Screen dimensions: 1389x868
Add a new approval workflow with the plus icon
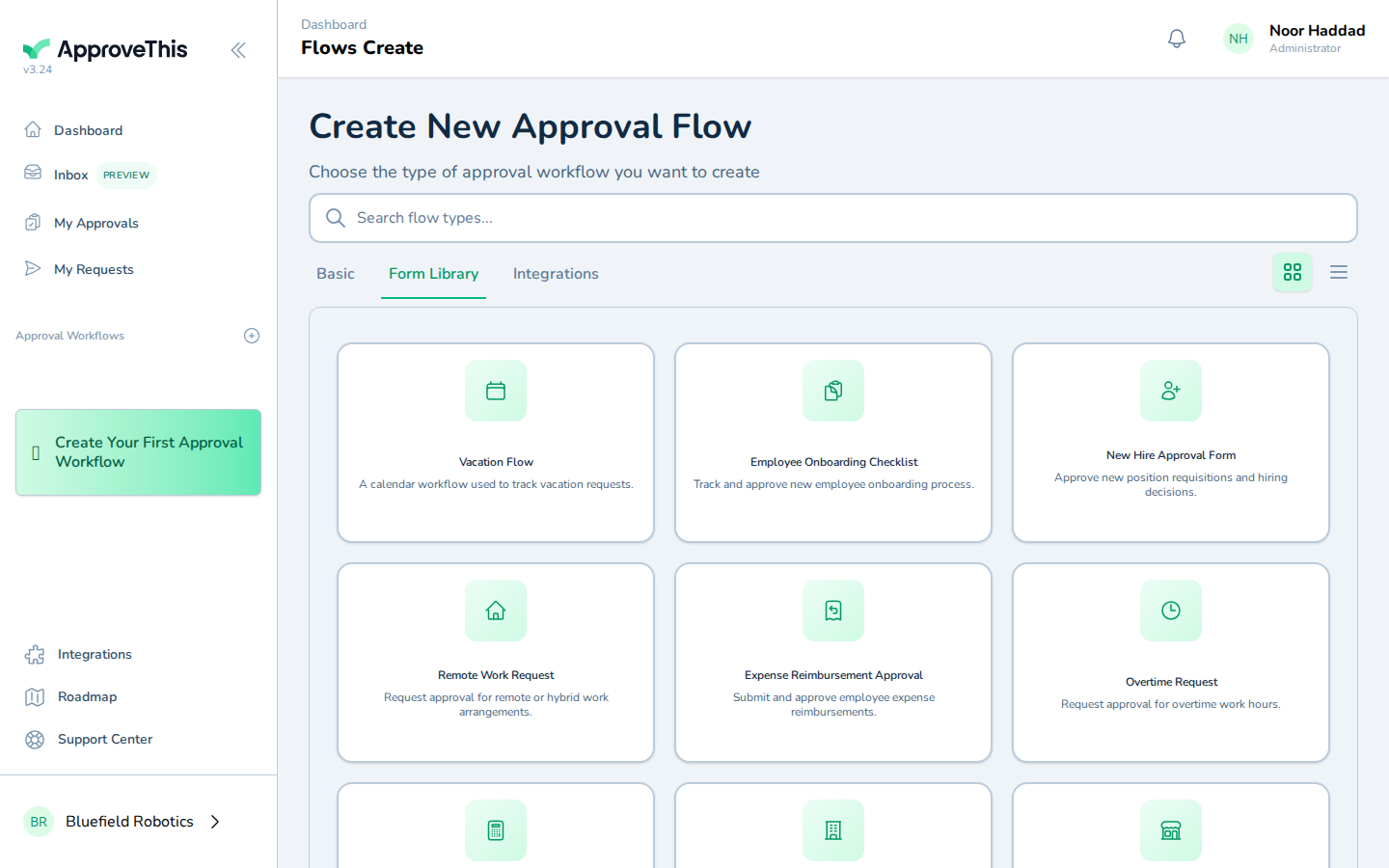tap(252, 336)
